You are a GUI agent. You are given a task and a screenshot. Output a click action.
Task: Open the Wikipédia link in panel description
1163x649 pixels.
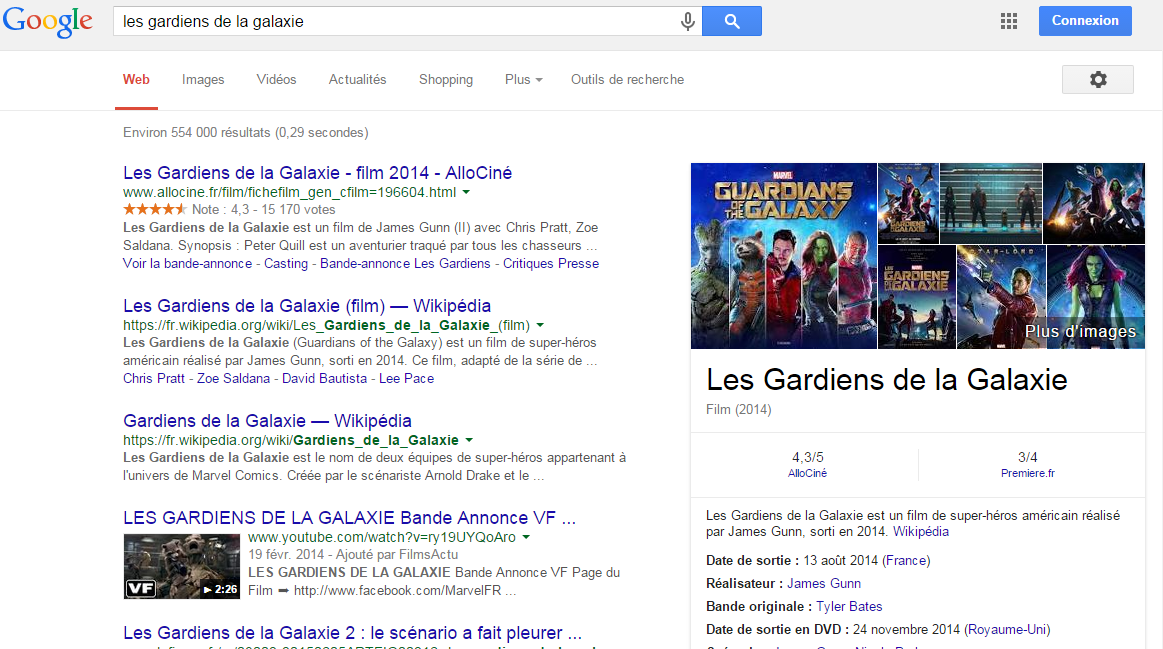coord(920,532)
